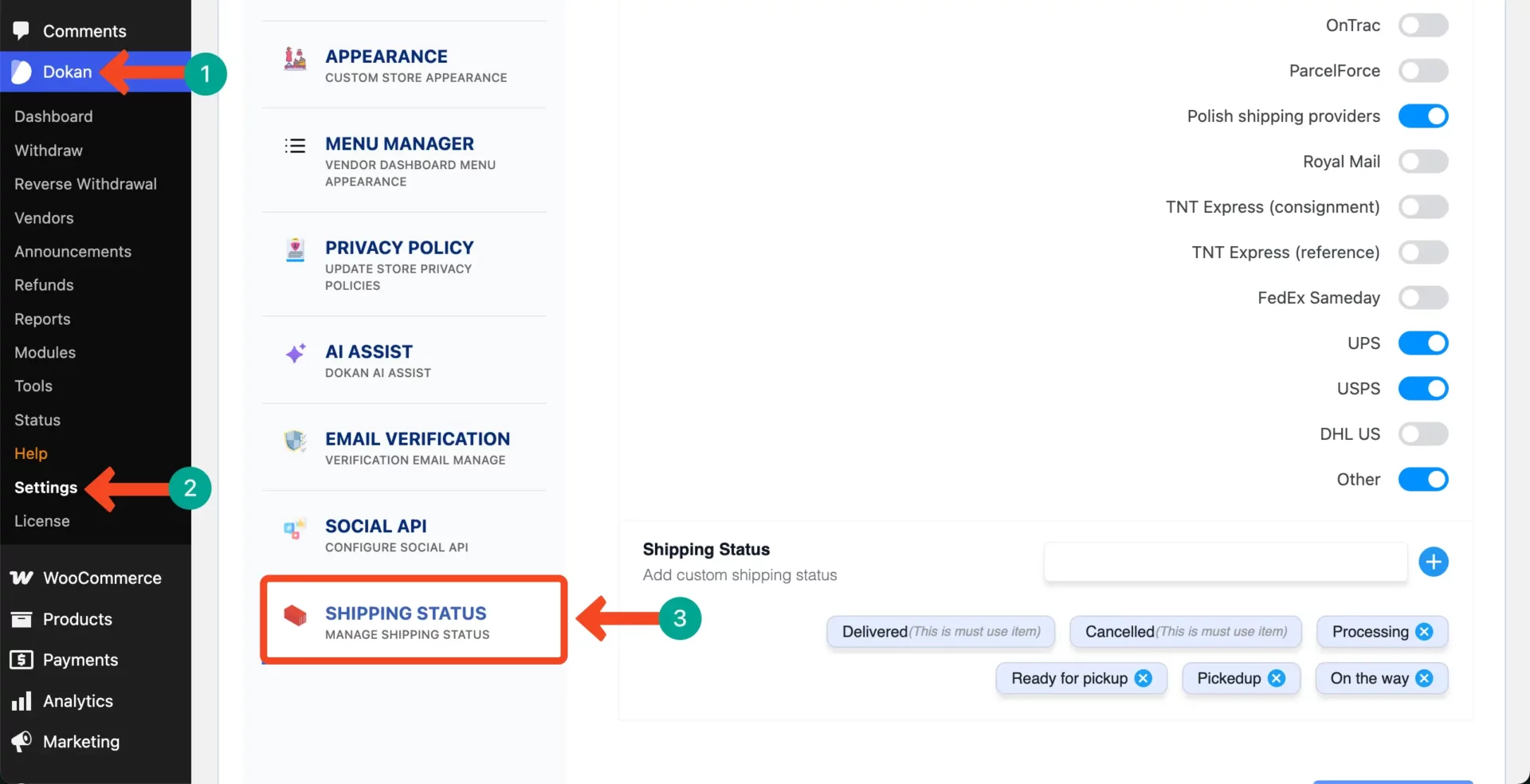Turn off the UPS toggle
Image resolution: width=1530 pixels, height=784 pixels.
[x=1423, y=343]
